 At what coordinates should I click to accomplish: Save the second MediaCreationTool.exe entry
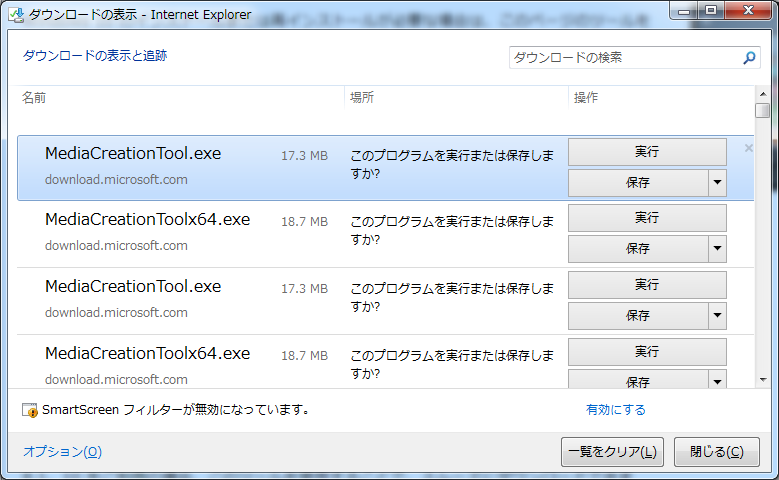[x=638, y=316]
